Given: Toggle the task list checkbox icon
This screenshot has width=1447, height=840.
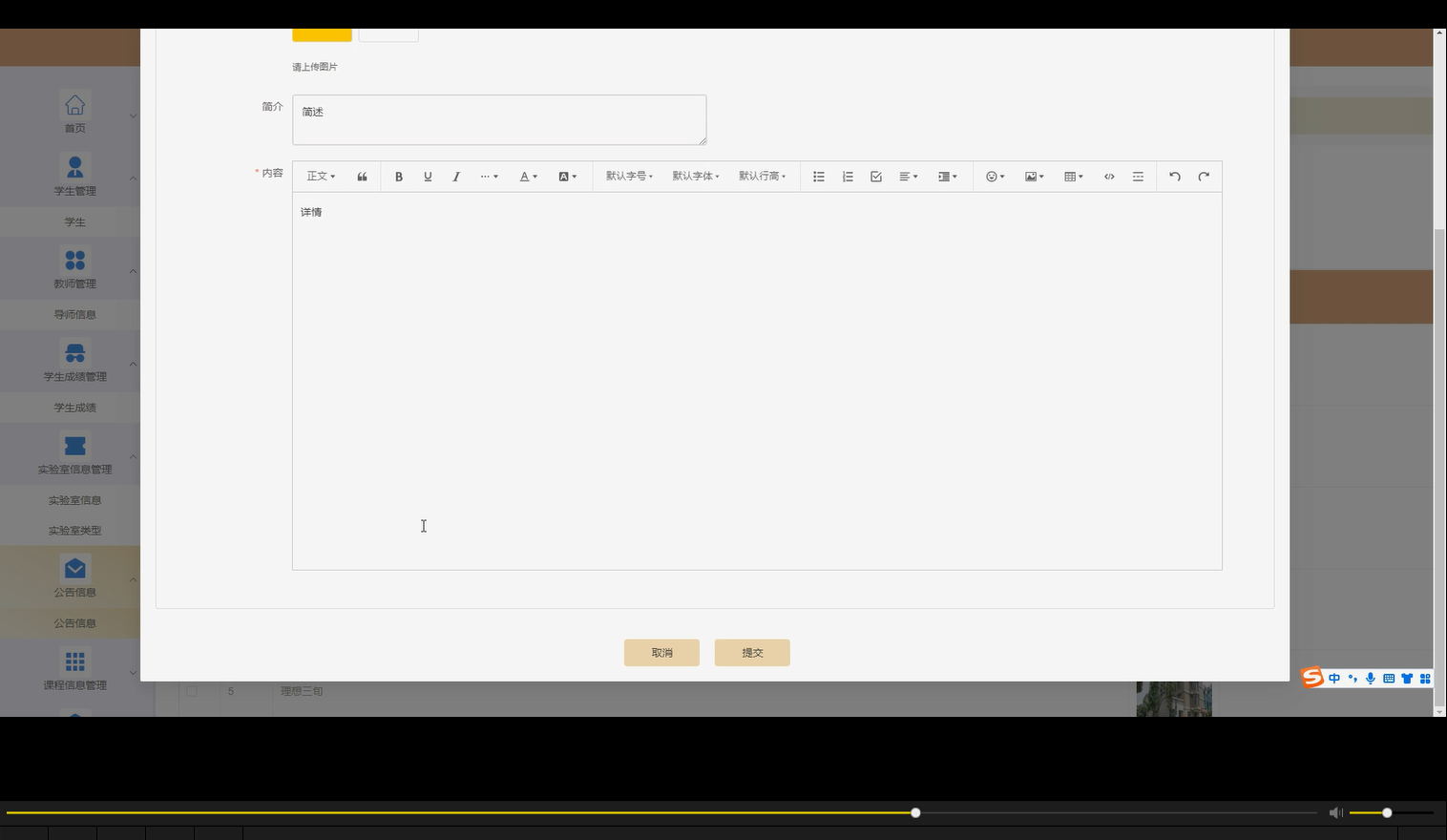Looking at the screenshot, I should point(875,176).
